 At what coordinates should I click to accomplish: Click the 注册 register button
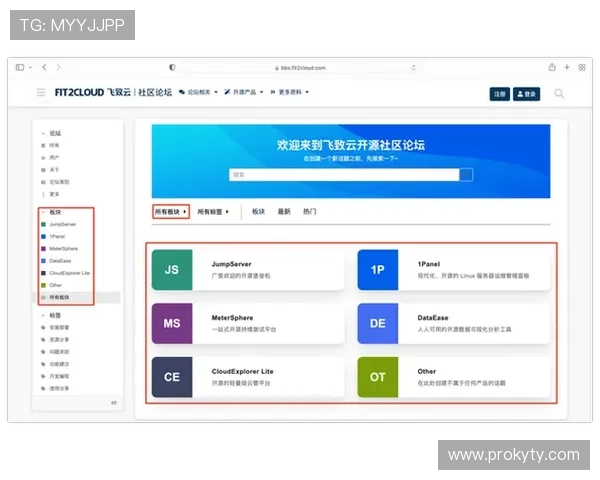(x=499, y=94)
